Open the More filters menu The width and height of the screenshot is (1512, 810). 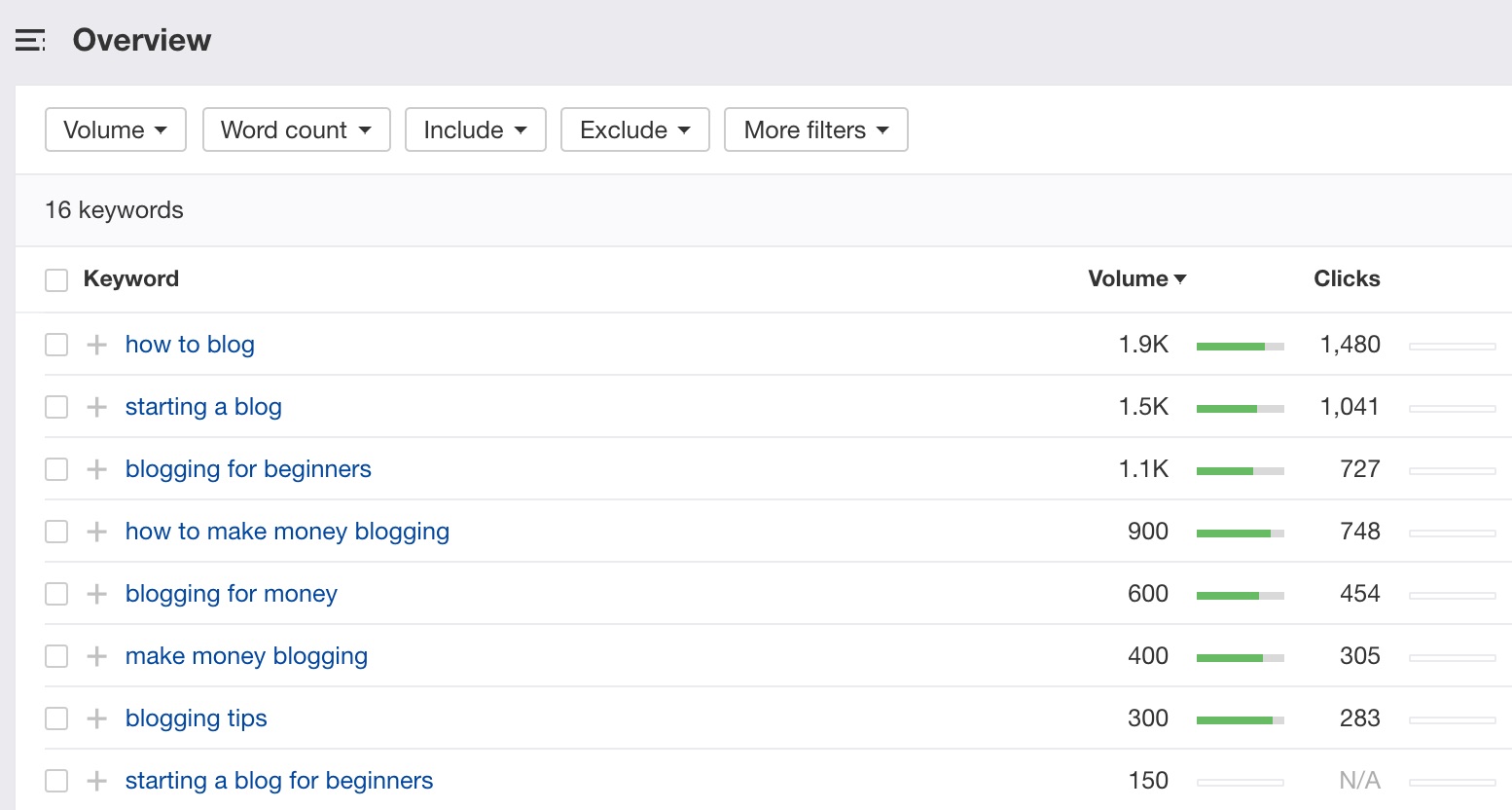click(x=815, y=129)
